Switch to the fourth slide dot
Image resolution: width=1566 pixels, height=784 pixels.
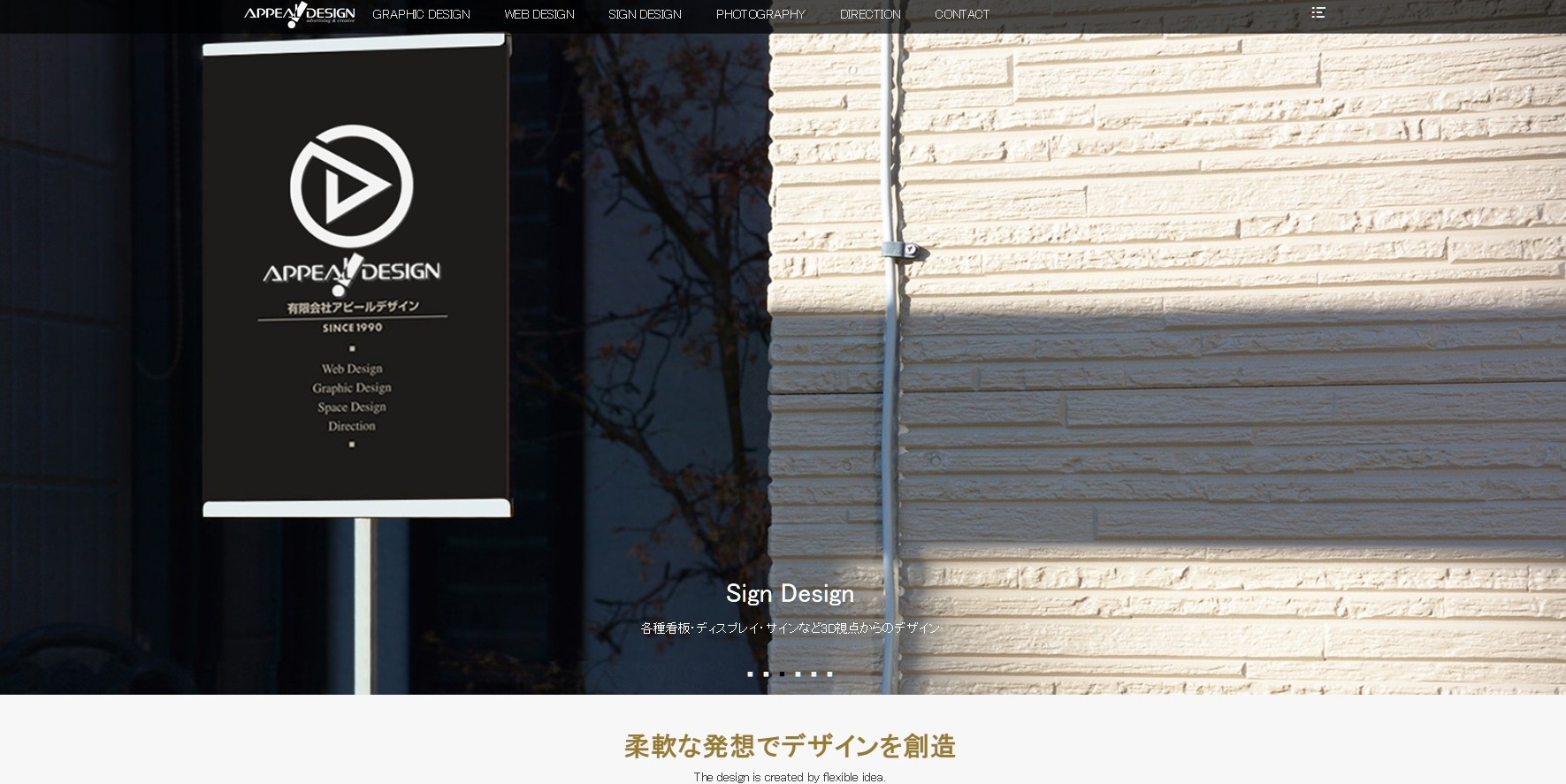click(798, 674)
